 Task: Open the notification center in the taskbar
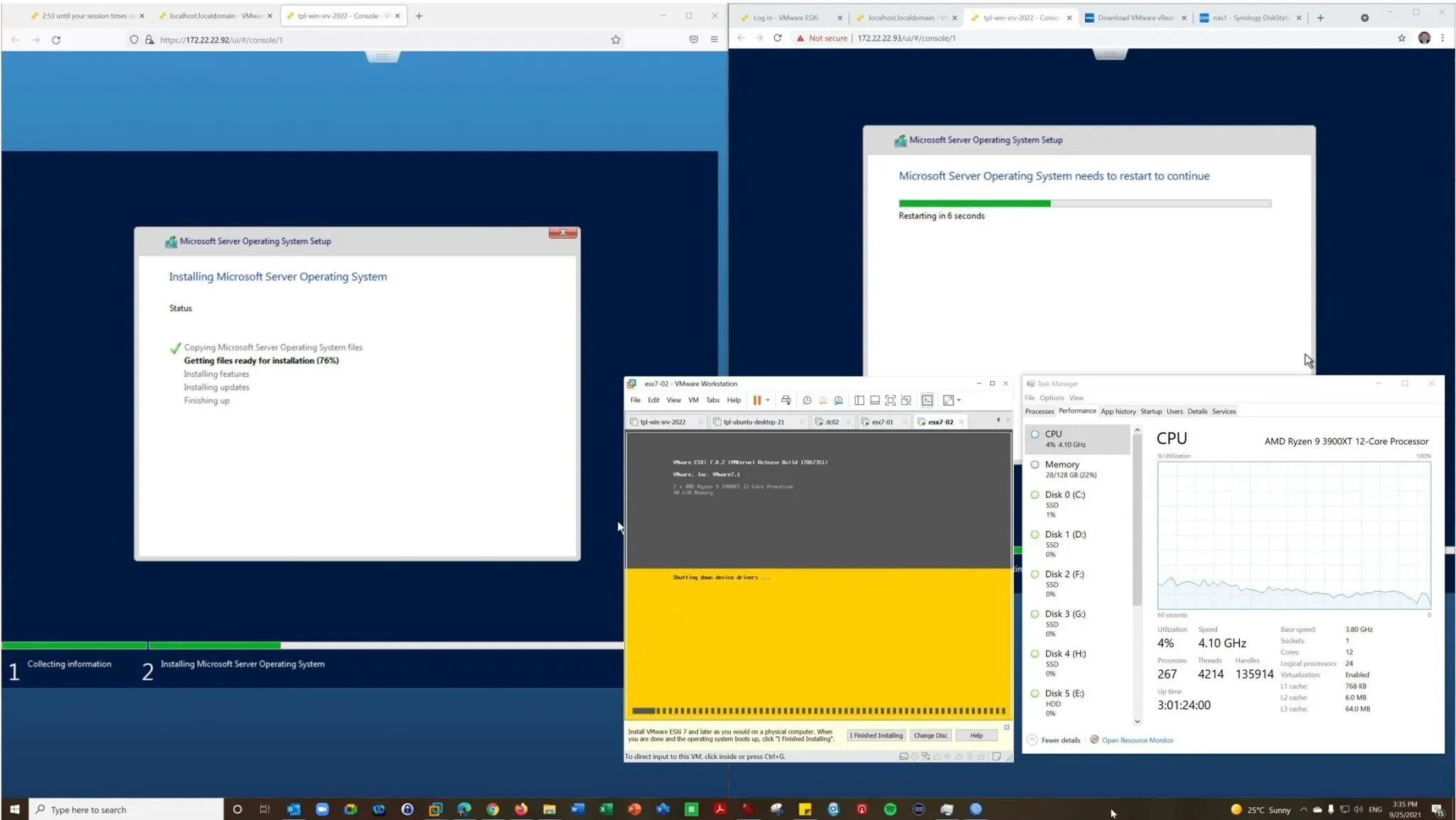point(1437,809)
